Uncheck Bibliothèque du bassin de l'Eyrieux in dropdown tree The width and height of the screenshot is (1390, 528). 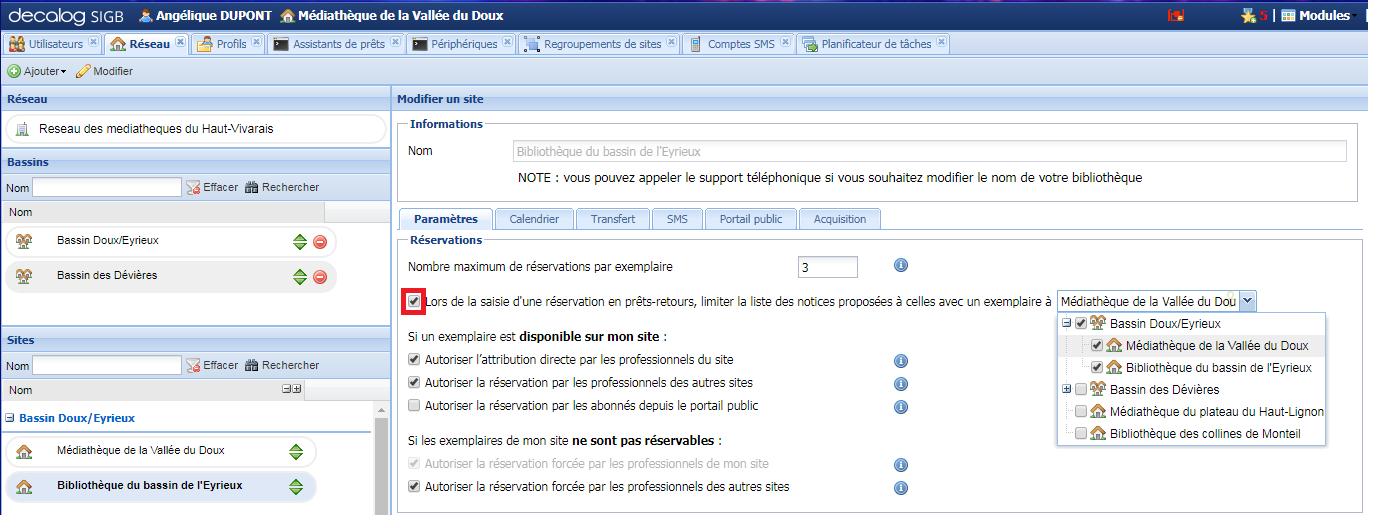1097,367
